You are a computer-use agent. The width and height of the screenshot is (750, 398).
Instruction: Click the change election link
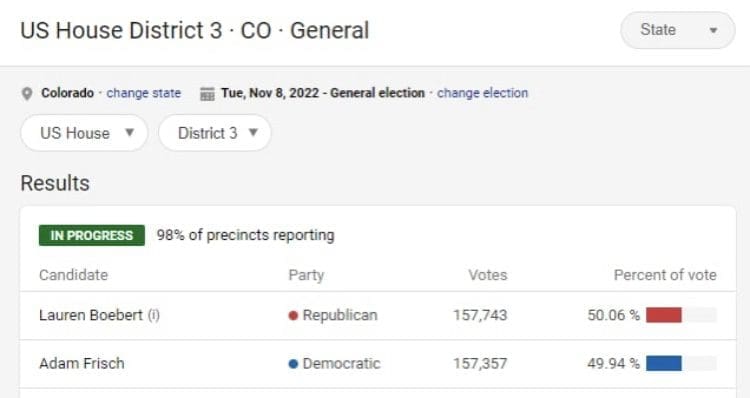482,93
